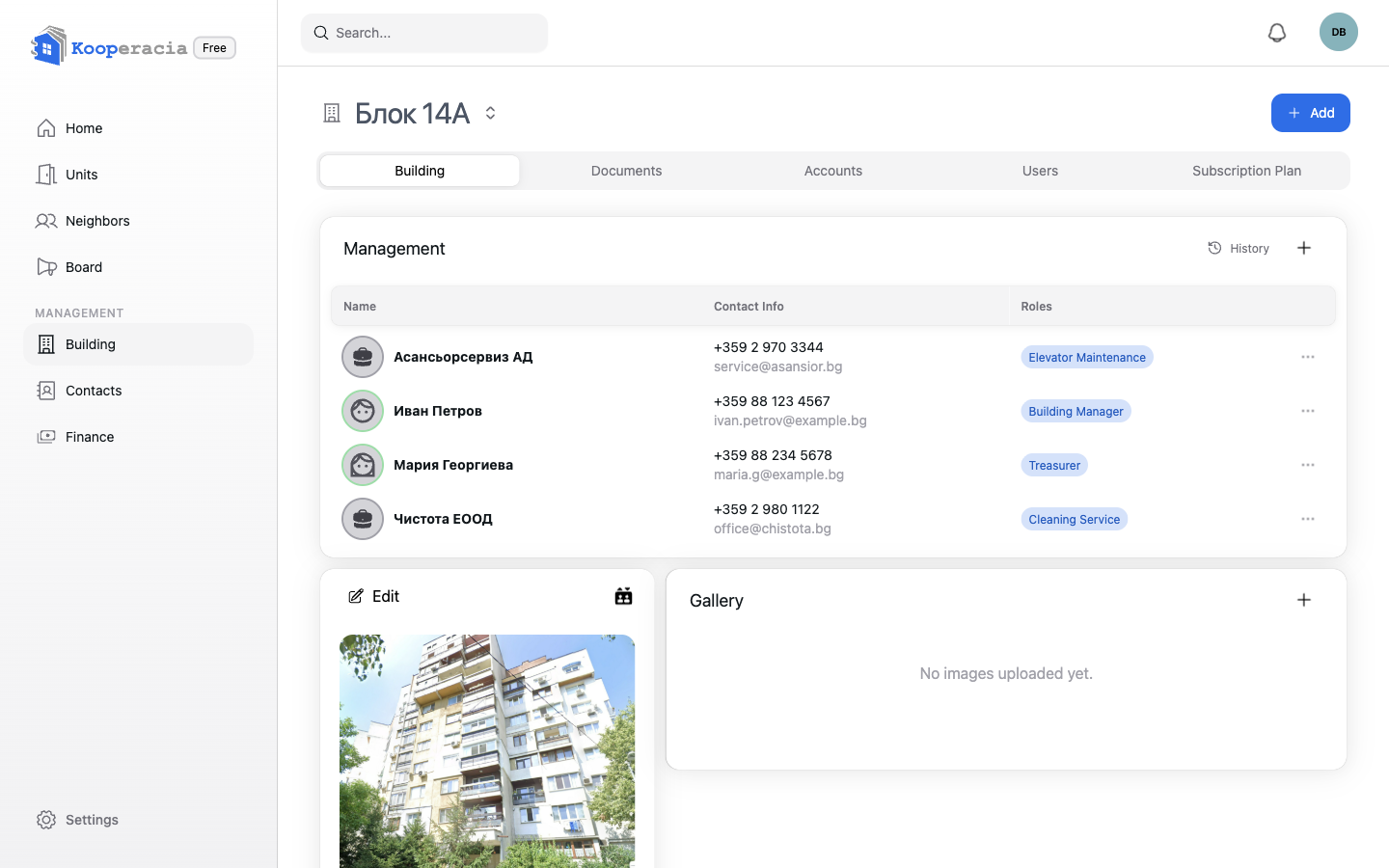Click Иван Петров avatar icon

[363, 411]
